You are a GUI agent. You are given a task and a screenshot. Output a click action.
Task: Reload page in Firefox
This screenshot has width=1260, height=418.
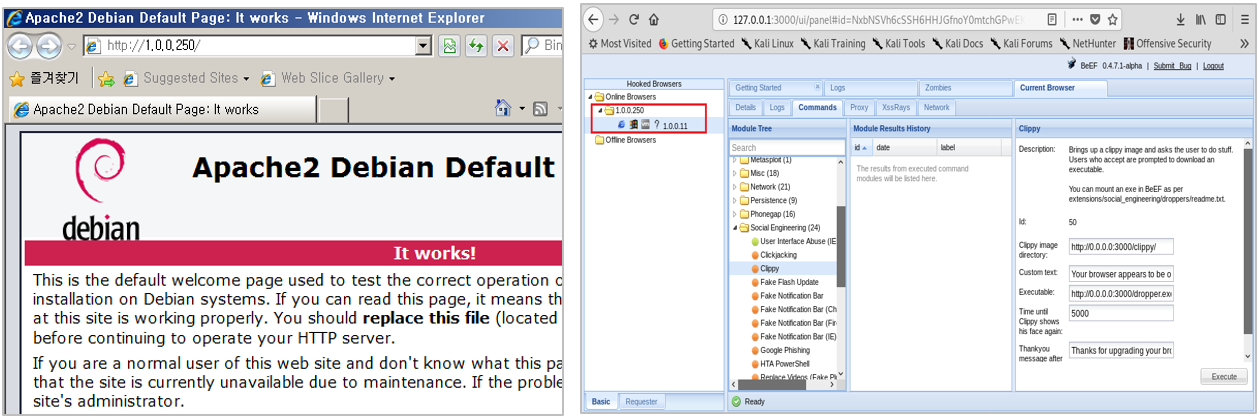(x=634, y=19)
